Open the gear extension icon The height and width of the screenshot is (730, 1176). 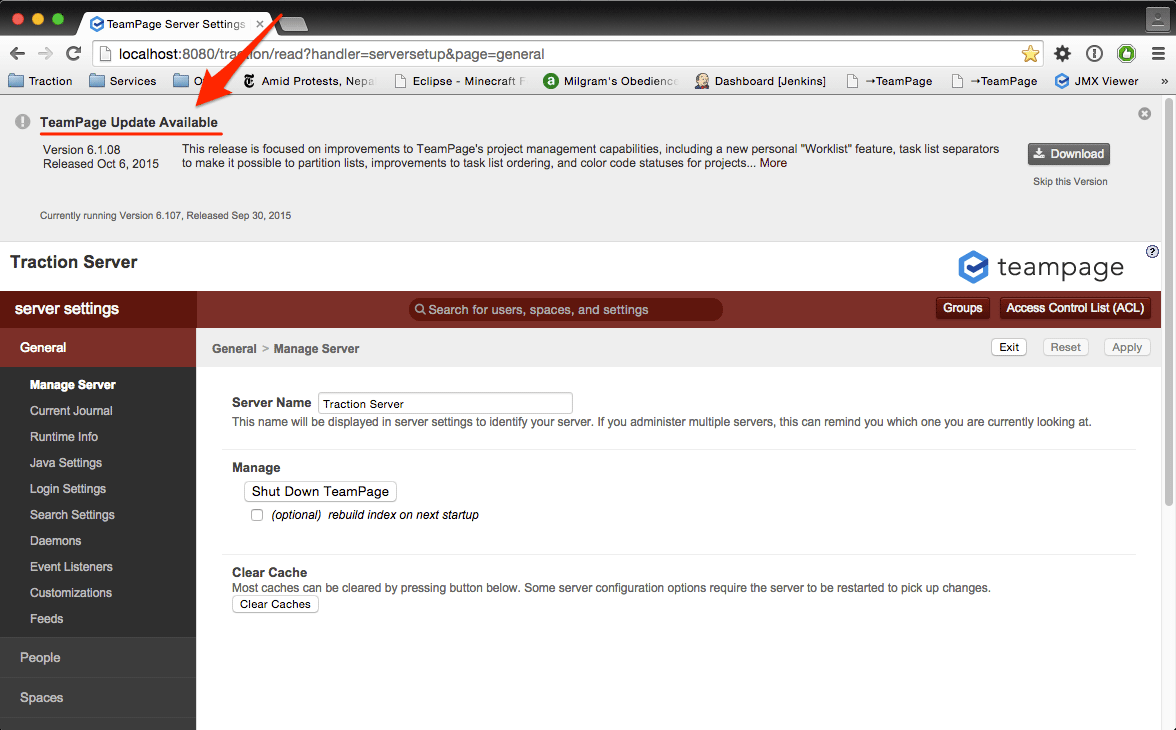(x=1062, y=53)
